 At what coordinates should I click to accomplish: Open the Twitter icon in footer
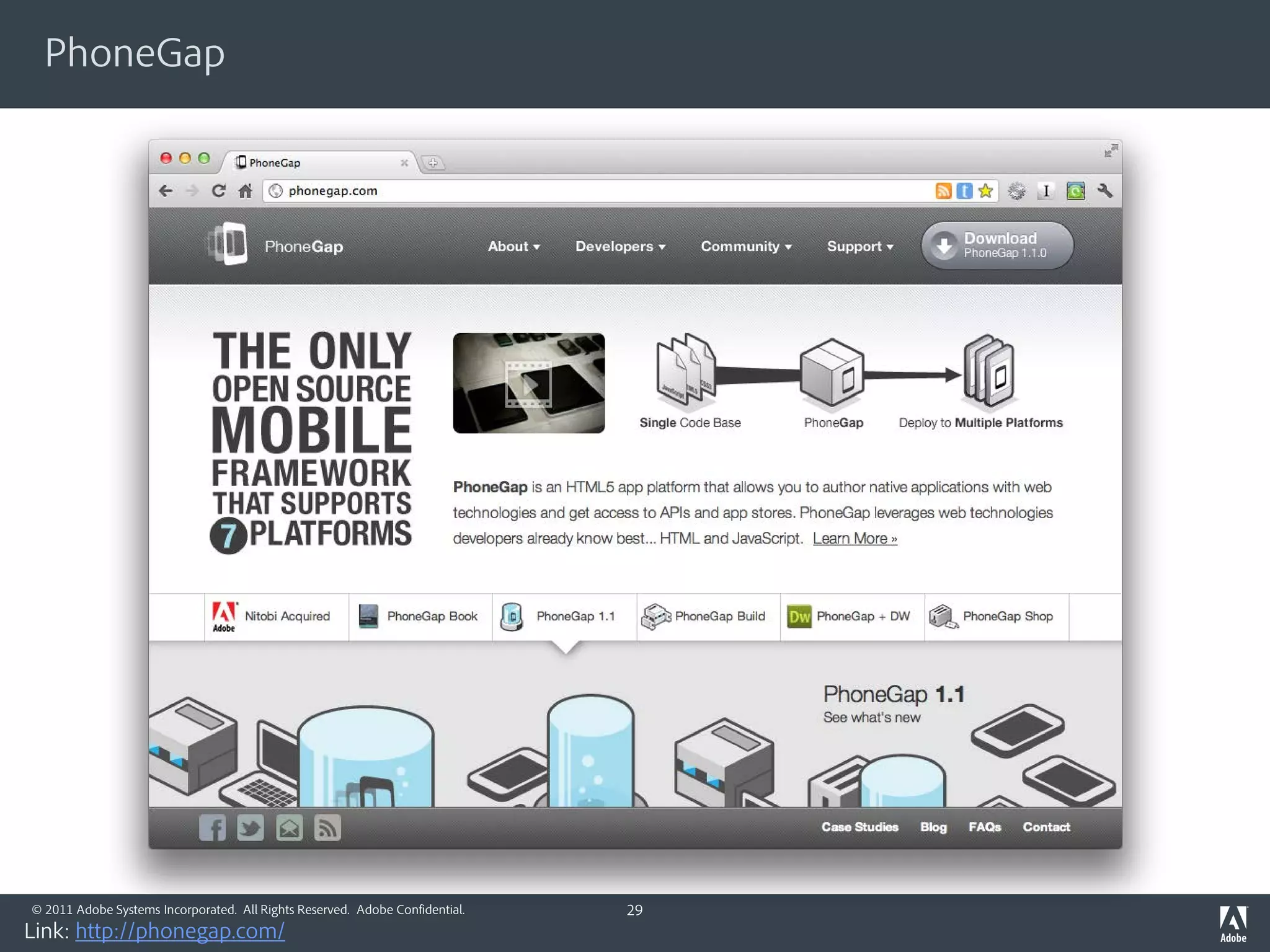click(251, 827)
